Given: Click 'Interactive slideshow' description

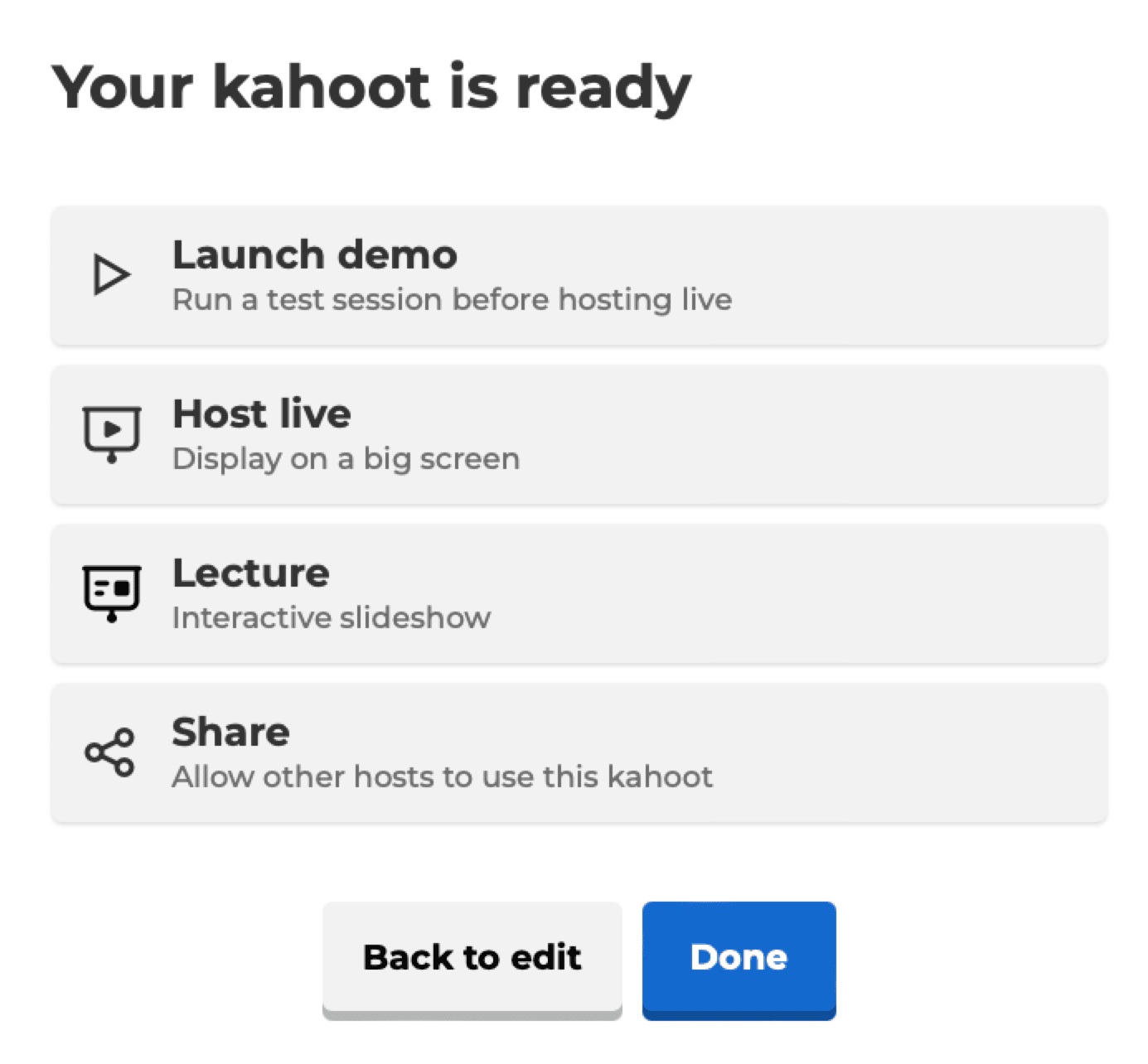Looking at the screenshot, I should click(x=331, y=618).
